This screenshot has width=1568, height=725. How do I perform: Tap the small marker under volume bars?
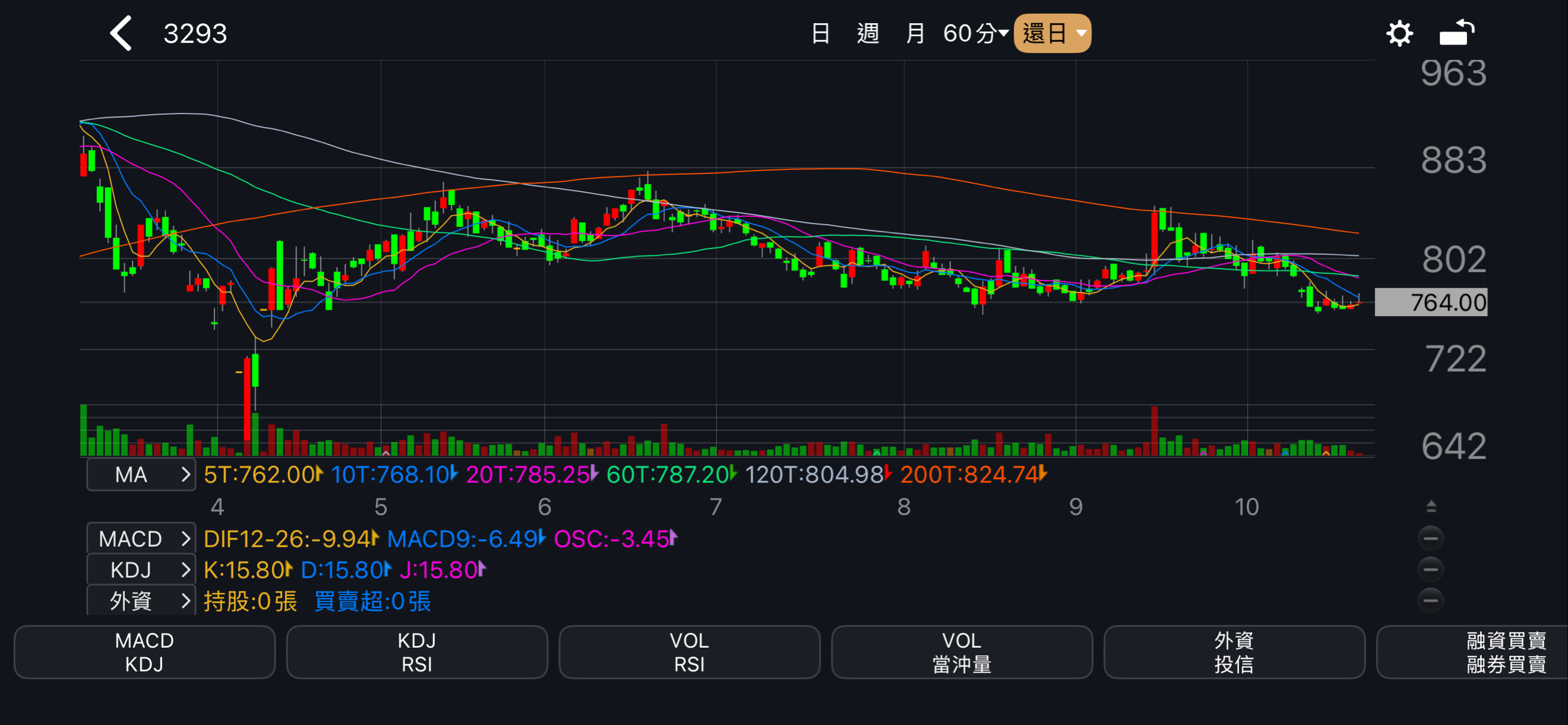coord(385,453)
